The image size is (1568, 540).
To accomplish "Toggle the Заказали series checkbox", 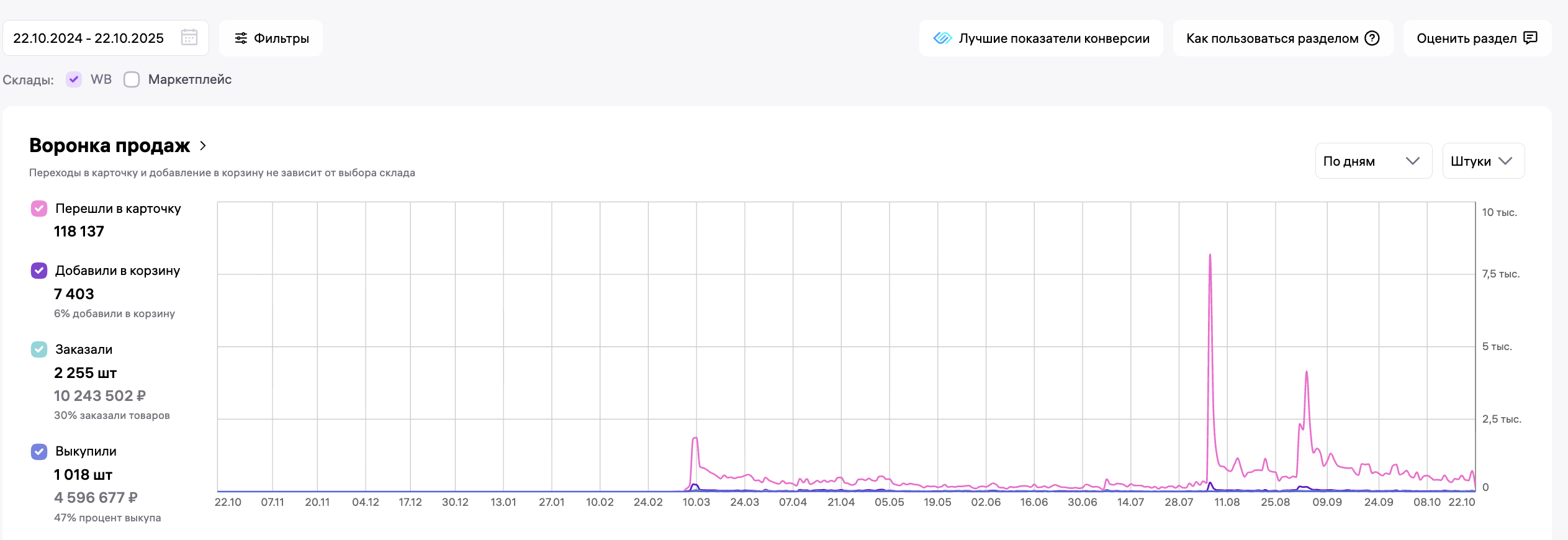I will coord(39,349).
